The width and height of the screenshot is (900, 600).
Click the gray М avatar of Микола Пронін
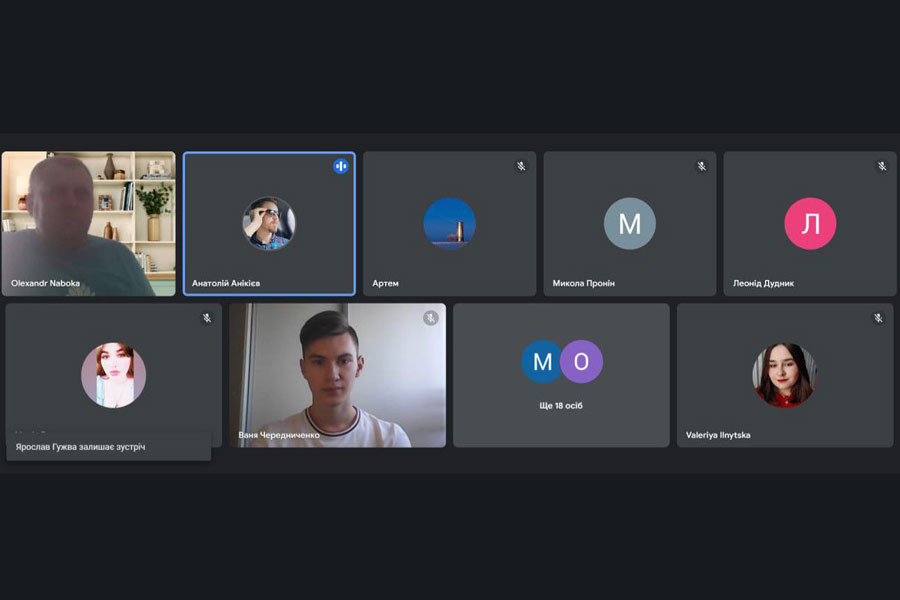[630, 223]
